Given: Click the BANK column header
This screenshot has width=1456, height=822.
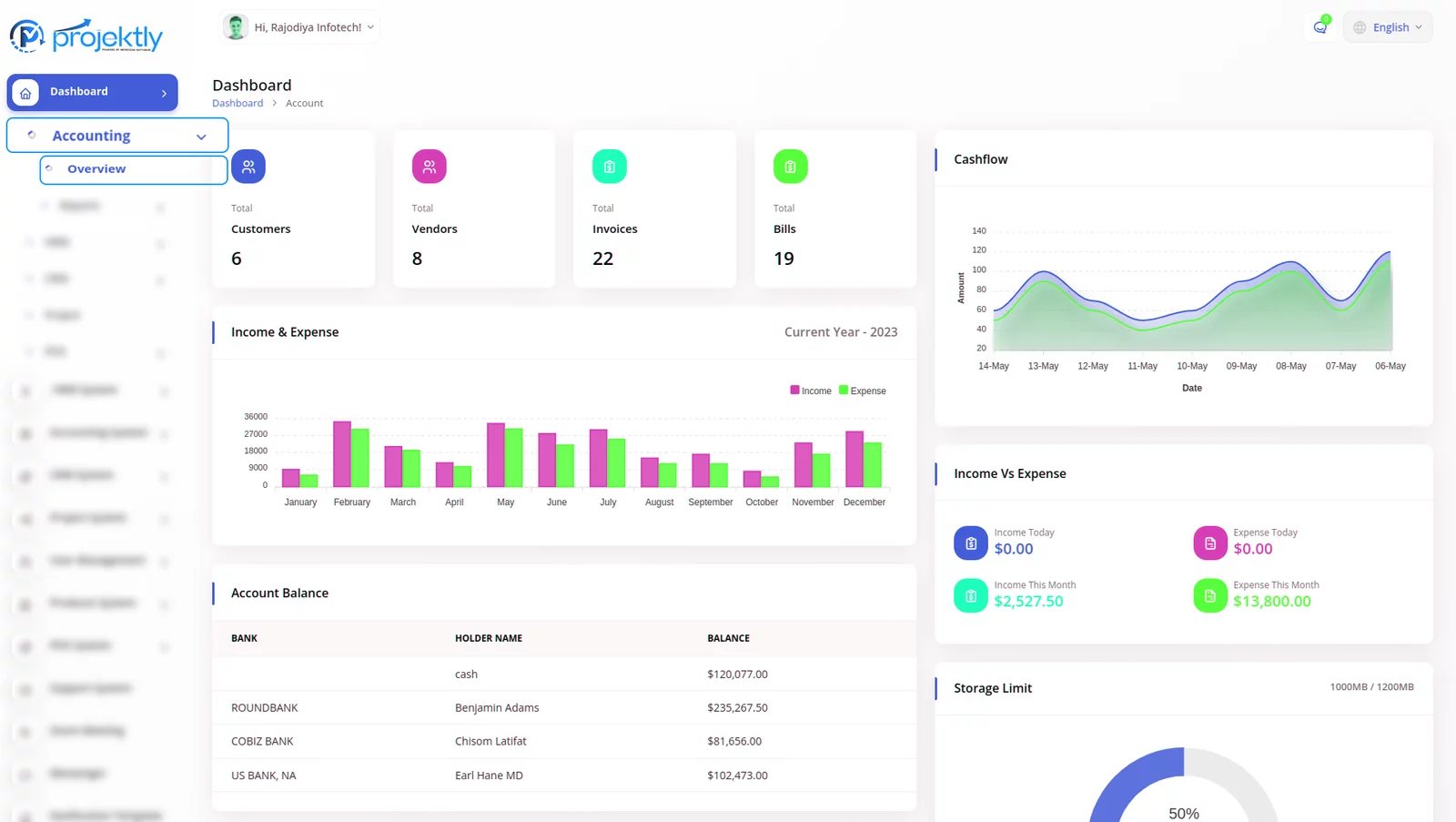Looking at the screenshot, I should coord(244,638).
